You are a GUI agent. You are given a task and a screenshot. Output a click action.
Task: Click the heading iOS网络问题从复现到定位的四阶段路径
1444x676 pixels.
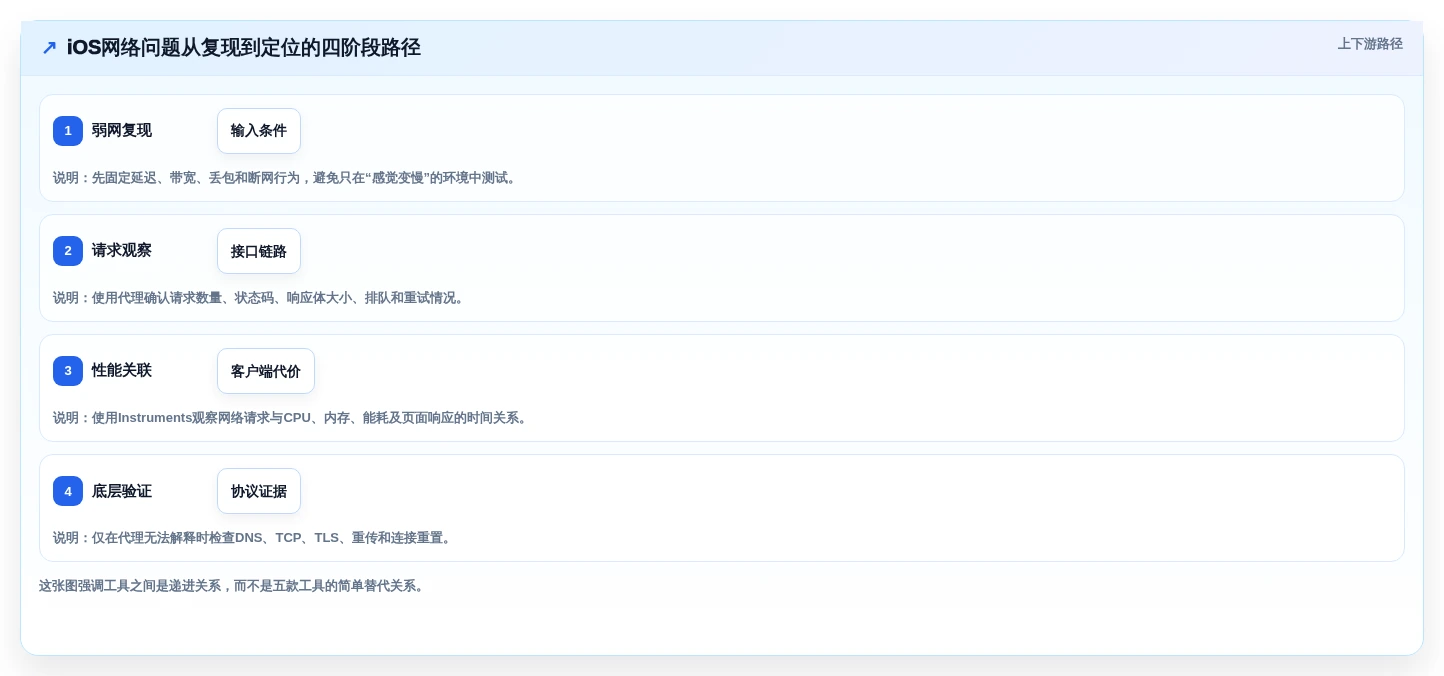(244, 48)
